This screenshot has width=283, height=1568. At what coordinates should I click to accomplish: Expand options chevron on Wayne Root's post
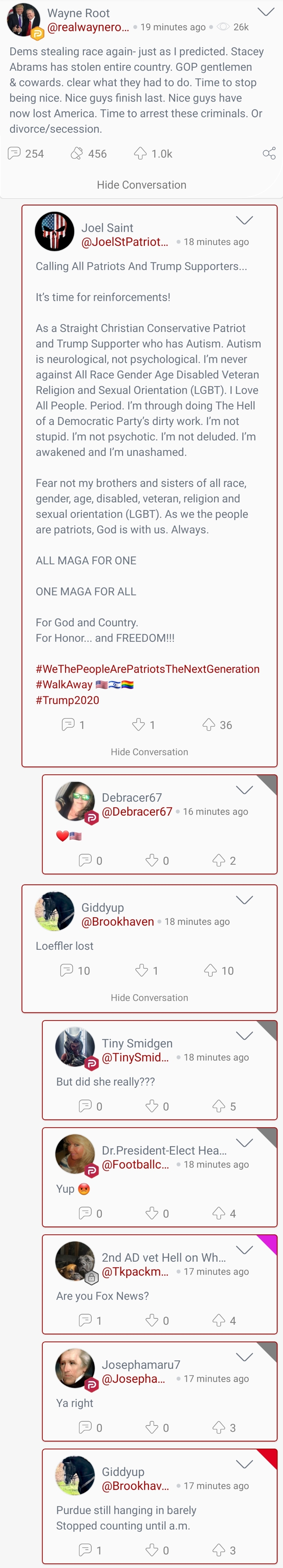point(266,12)
